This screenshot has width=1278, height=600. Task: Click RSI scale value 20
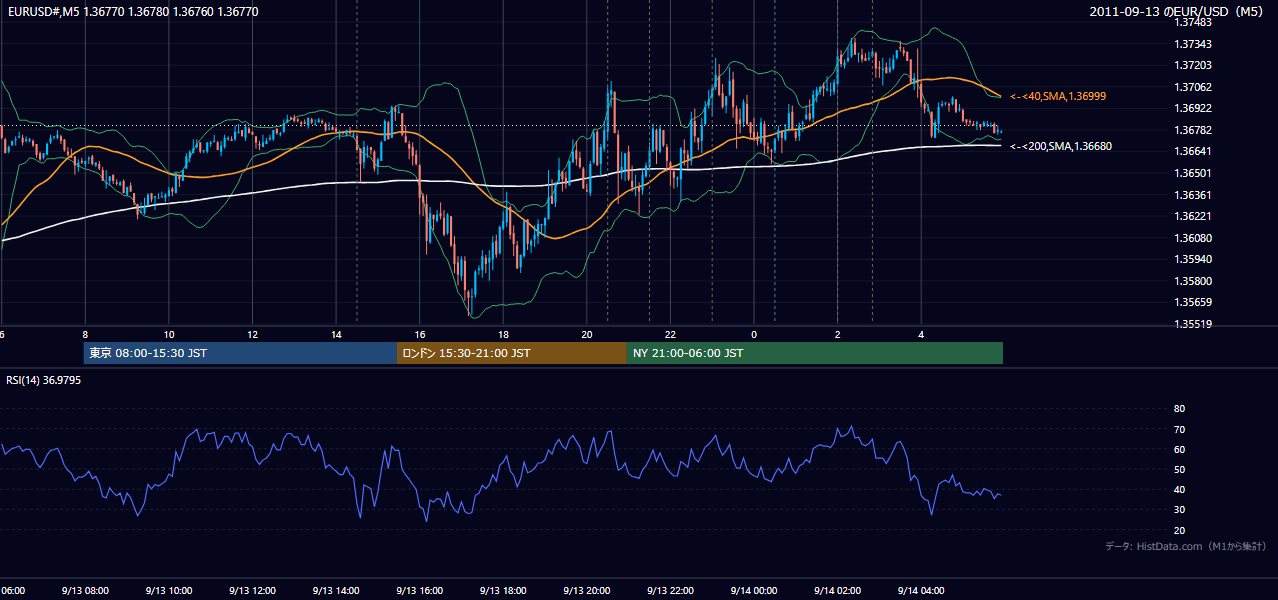1179,530
